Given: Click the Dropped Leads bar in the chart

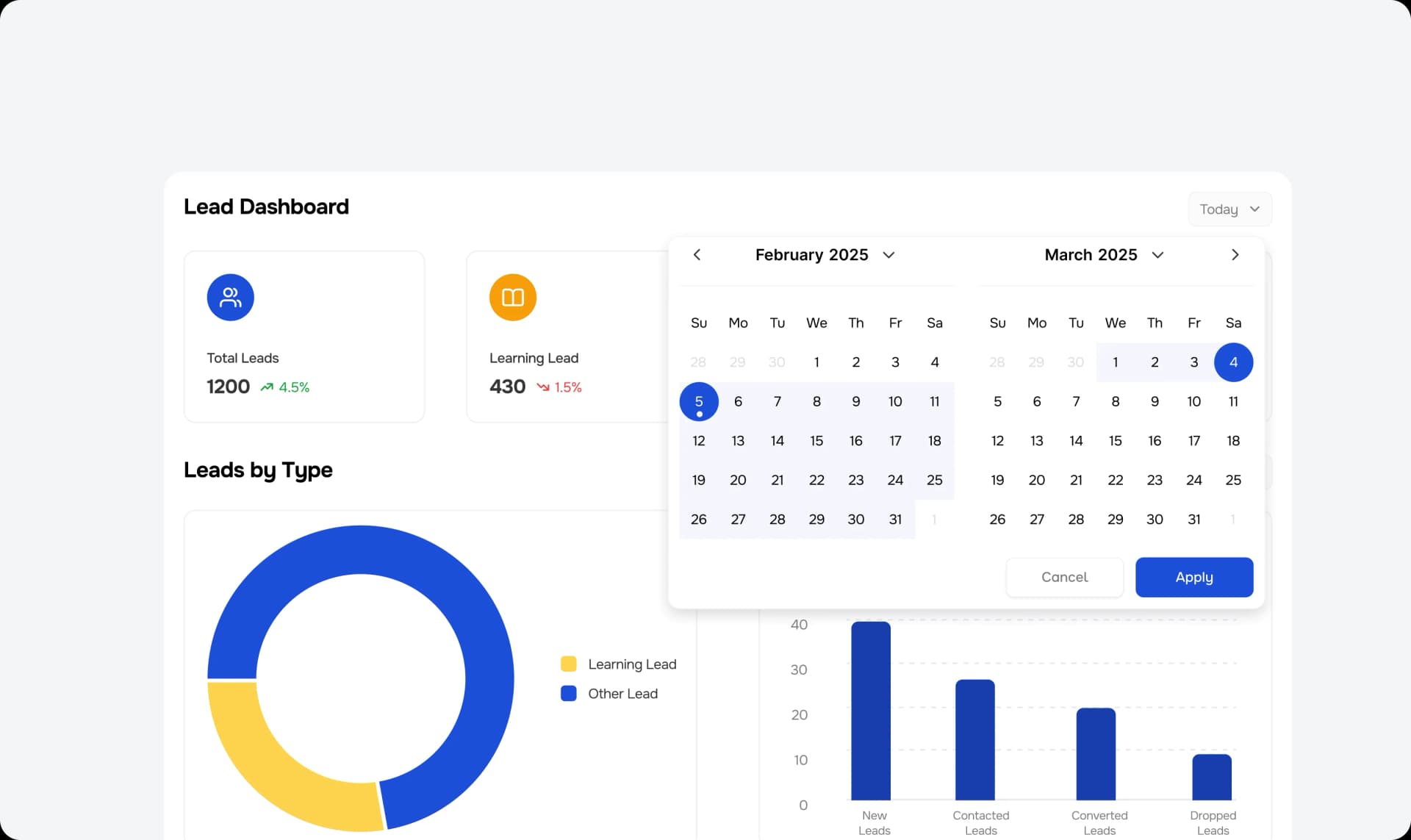Looking at the screenshot, I should 1212,778.
